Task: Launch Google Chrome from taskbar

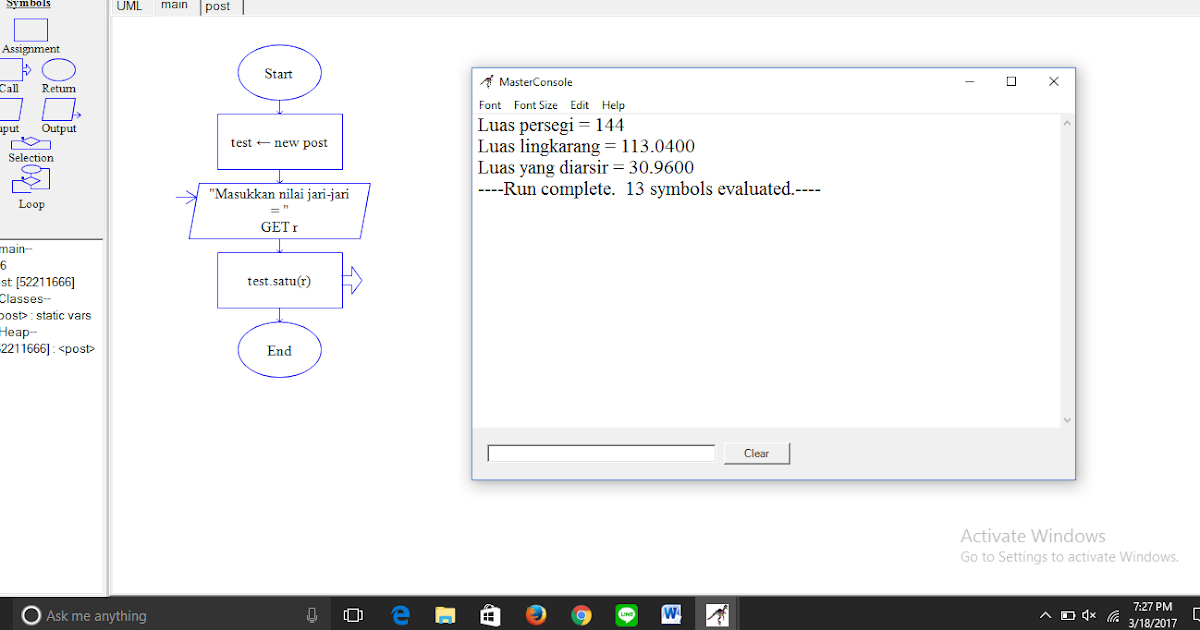Action: click(581, 615)
